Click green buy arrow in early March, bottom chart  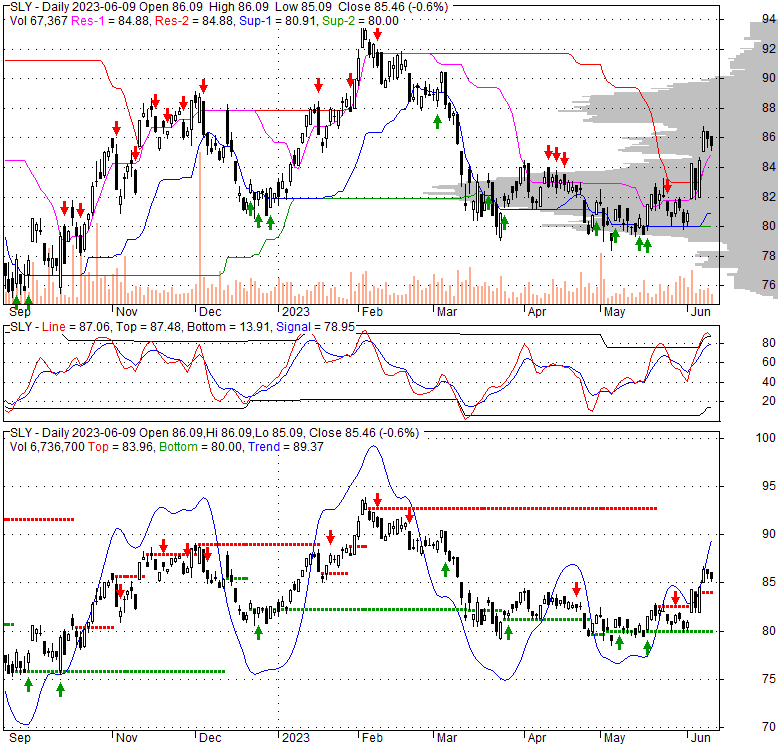click(445, 569)
